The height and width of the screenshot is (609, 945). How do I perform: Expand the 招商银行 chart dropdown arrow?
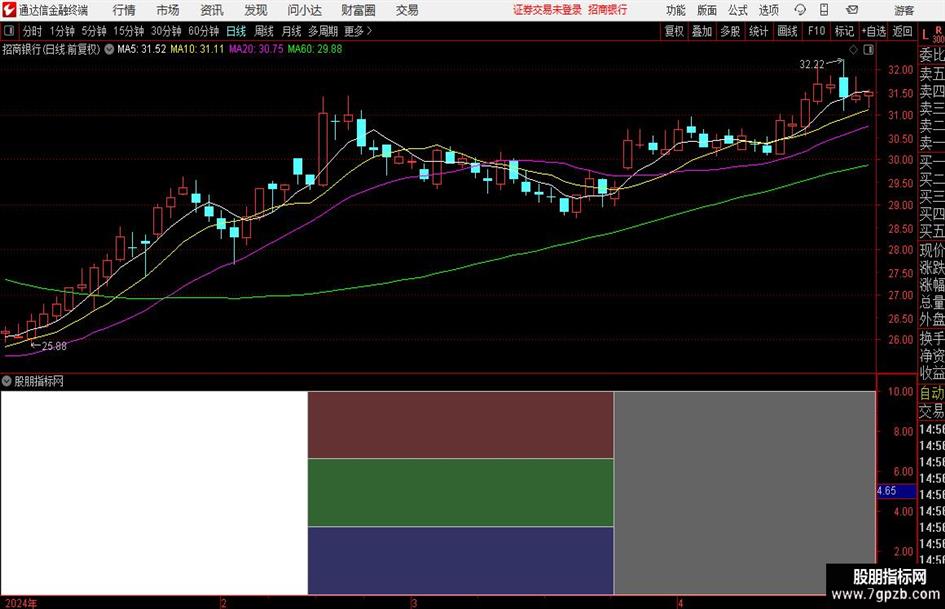109,49
